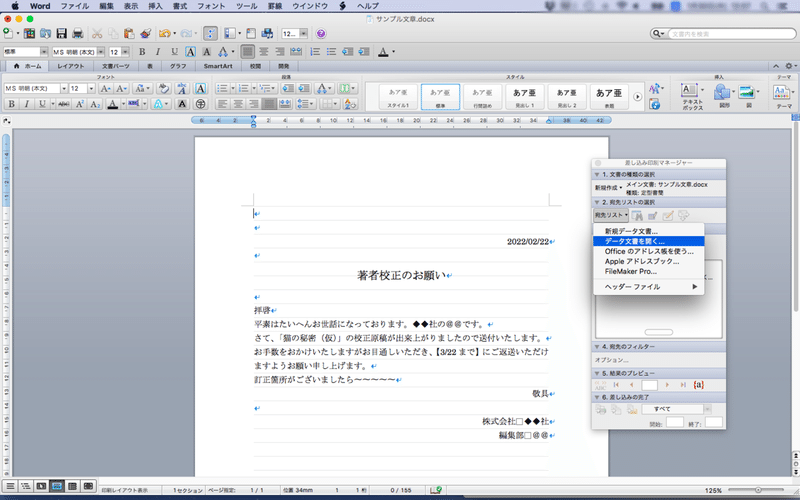The height and width of the screenshot is (500, 800).
Task: Open ヘッダー ファイル submenu
Action: coord(648,287)
